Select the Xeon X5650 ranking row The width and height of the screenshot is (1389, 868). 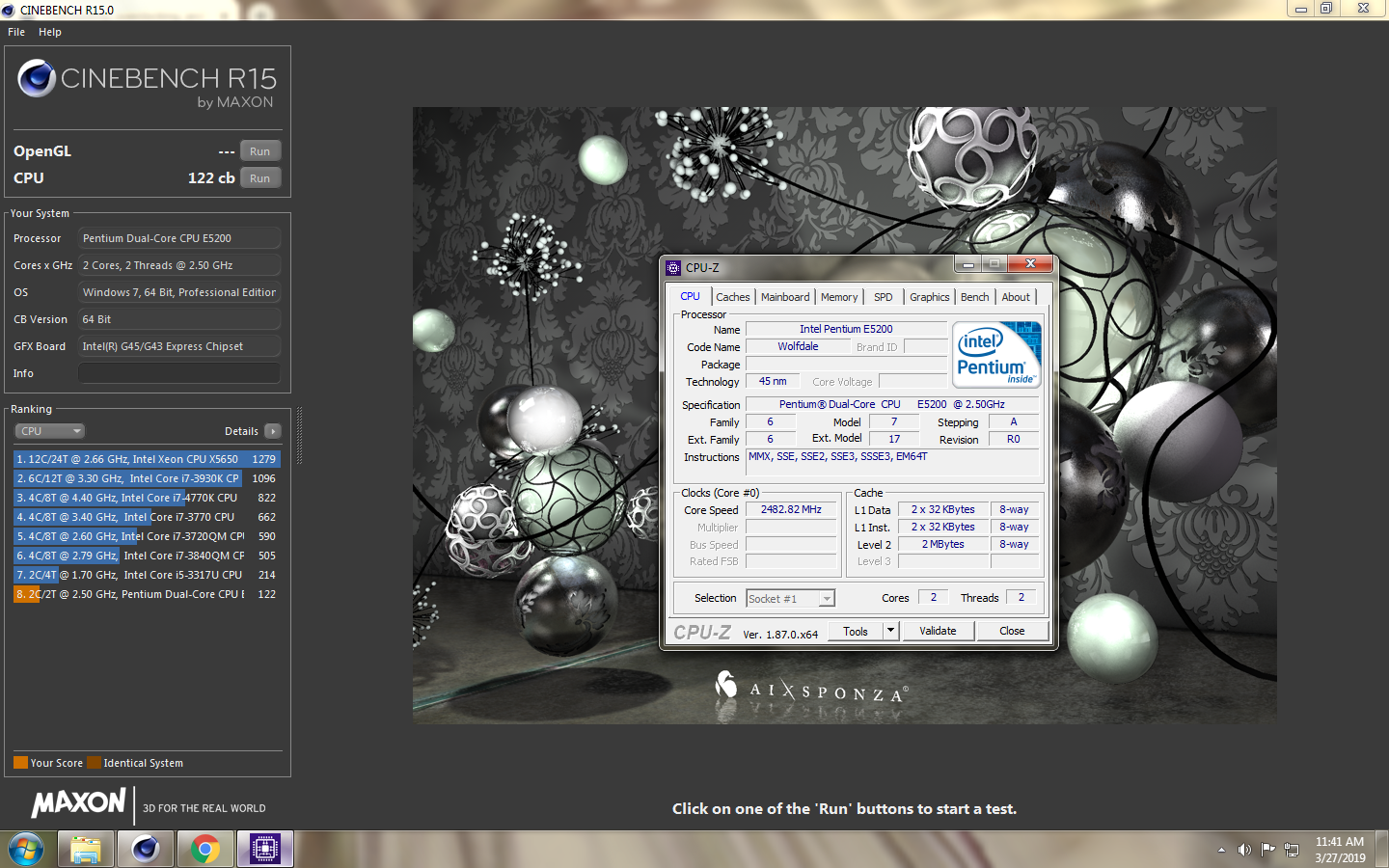tap(147, 459)
